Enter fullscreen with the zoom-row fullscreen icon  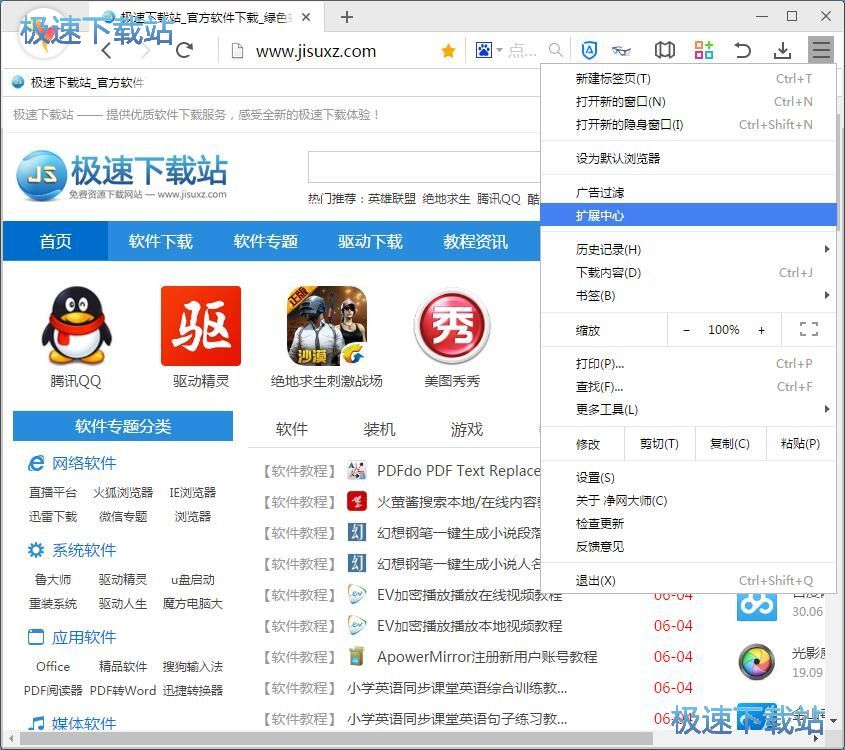pyautogui.click(x=808, y=329)
